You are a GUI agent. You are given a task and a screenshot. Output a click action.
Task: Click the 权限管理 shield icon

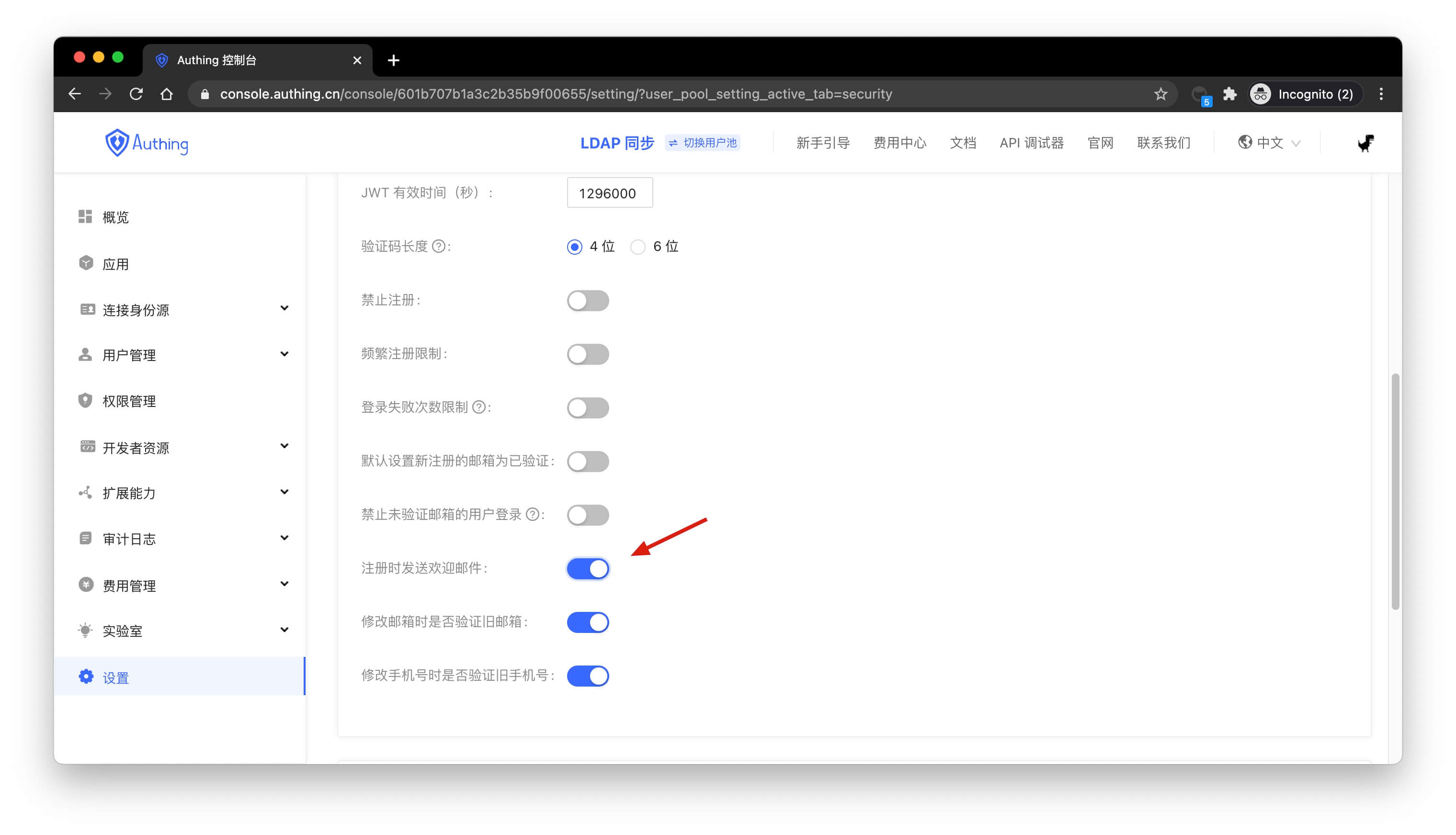[85, 400]
